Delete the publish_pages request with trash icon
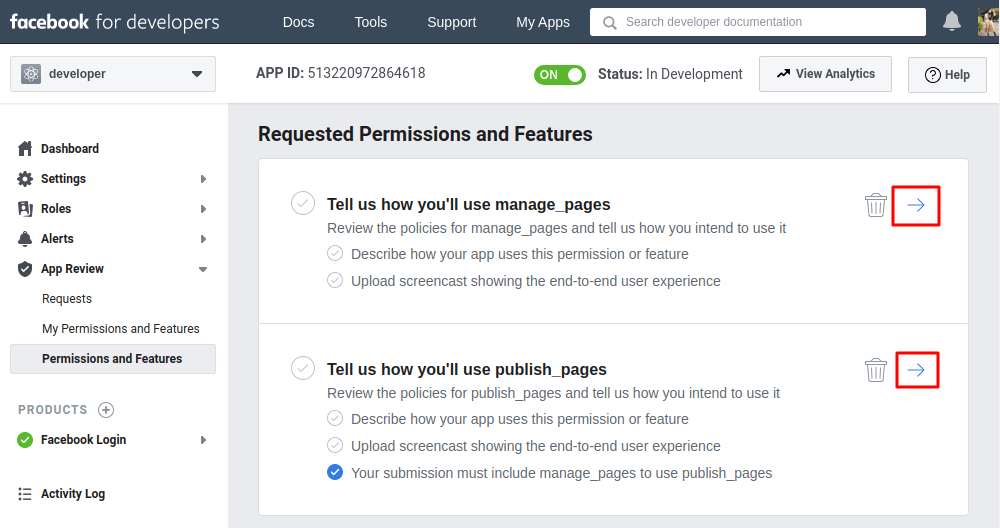Image resolution: width=1000 pixels, height=528 pixels. [876, 370]
